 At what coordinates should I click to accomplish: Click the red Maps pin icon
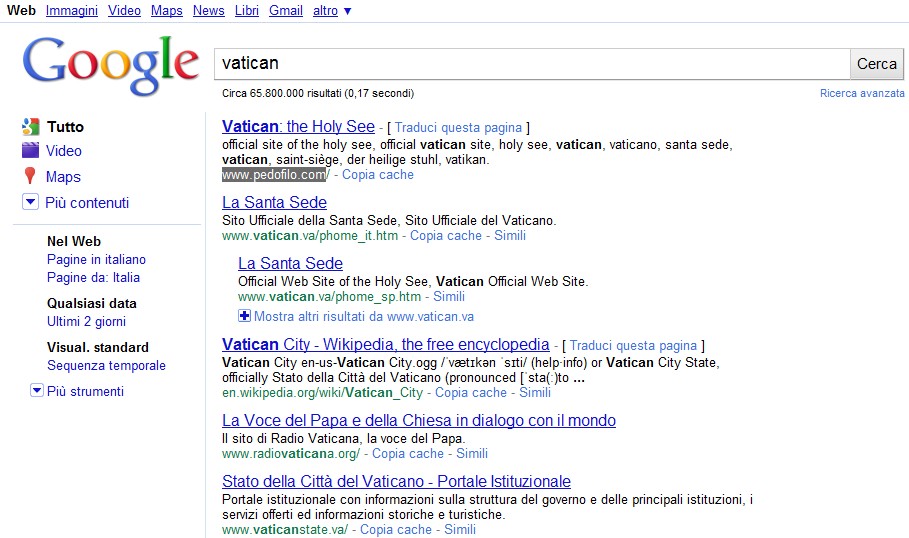[x=29, y=177]
